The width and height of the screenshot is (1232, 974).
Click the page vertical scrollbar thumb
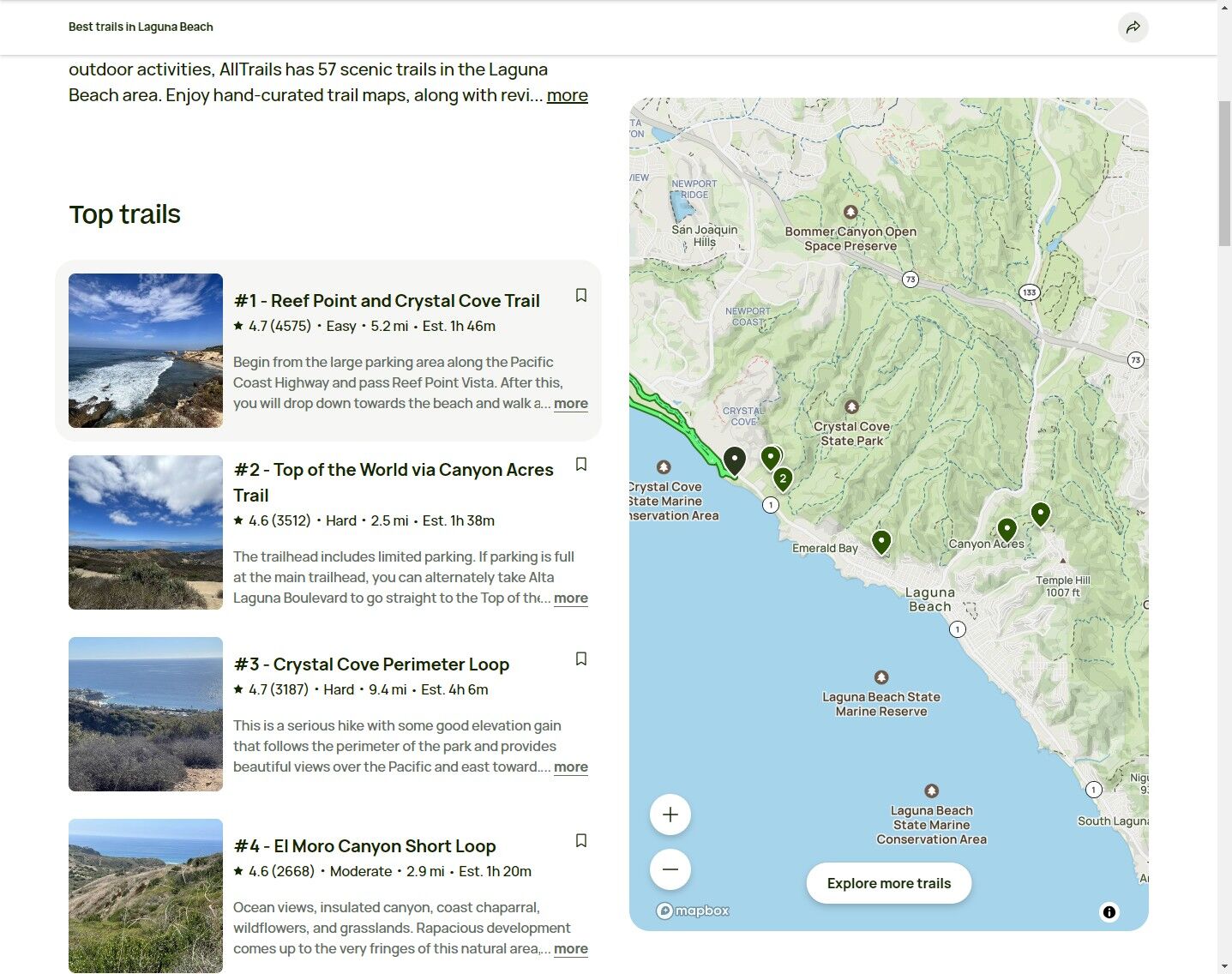[x=1224, y=173]
